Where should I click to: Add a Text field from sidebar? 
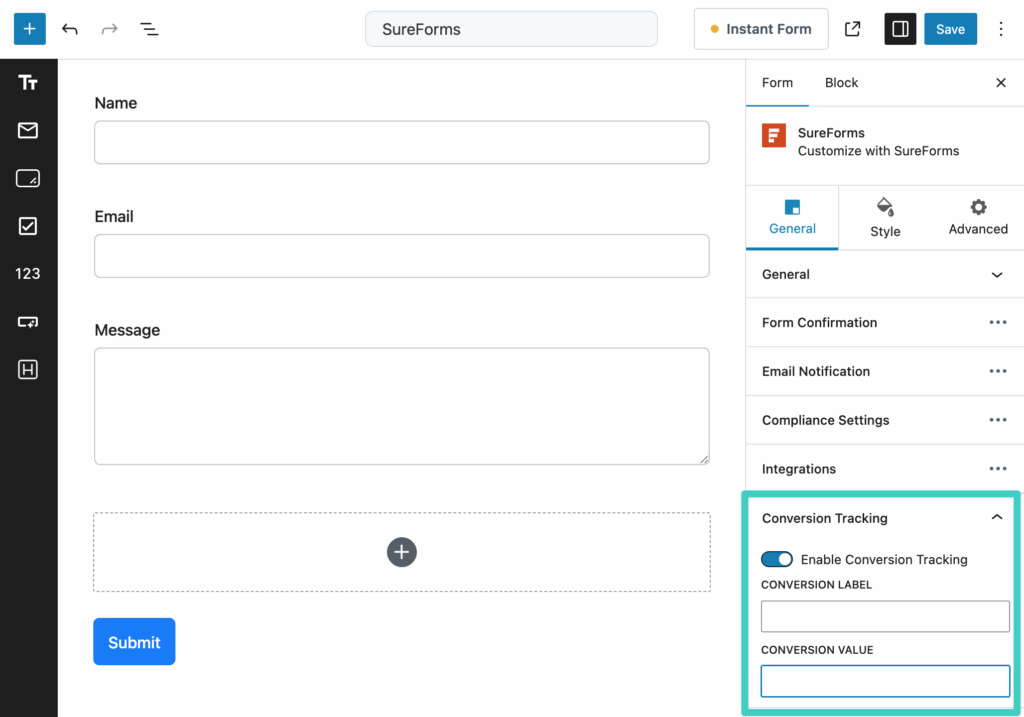click(x=27, y=82)
